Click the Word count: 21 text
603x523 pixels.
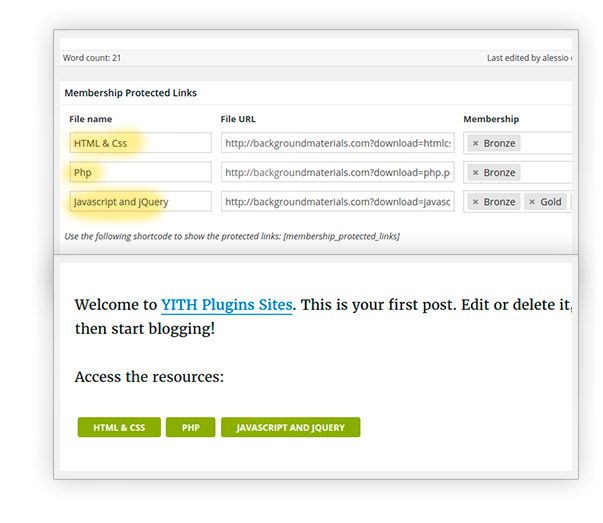coord(92,58)
